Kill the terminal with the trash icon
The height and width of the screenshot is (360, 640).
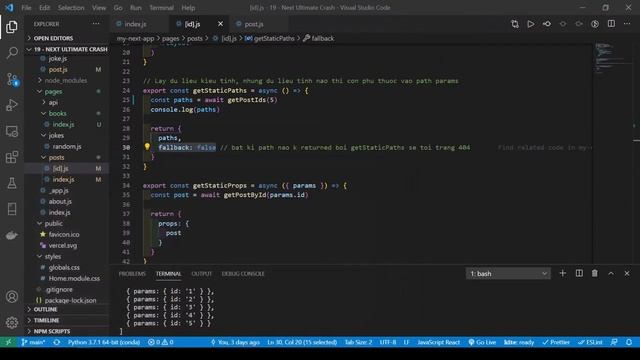(x=595, y=273)
